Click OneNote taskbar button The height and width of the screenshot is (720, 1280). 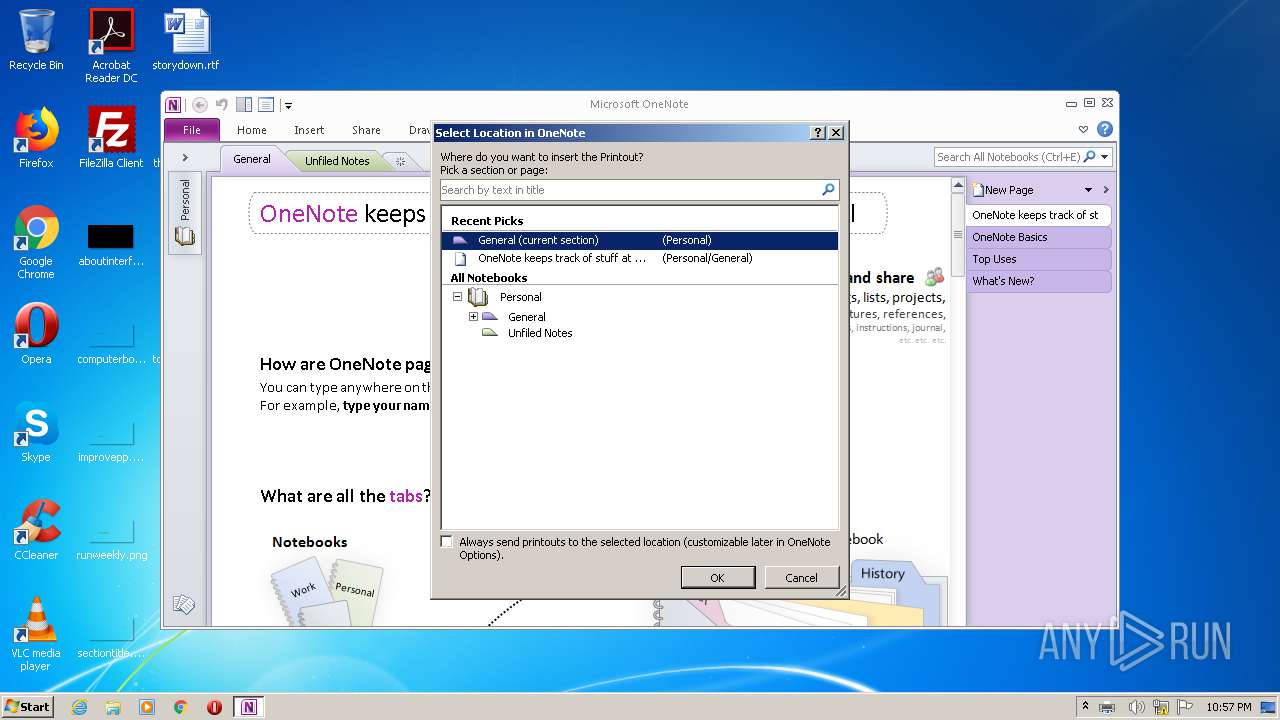click(x=248, y=707)
